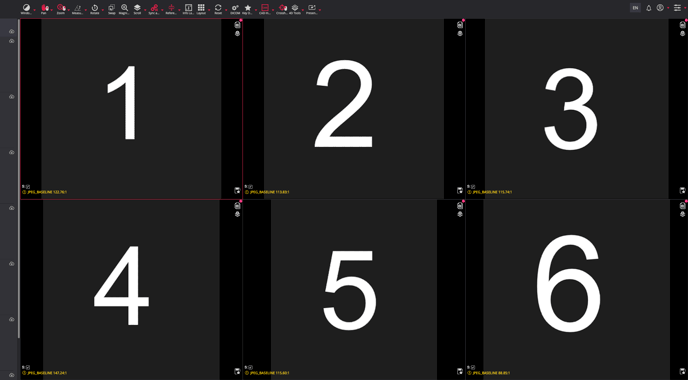Screen dimensions: 688x380
Task: Expand the Zoom tool dropdown arrow
Action: (68, 9)
